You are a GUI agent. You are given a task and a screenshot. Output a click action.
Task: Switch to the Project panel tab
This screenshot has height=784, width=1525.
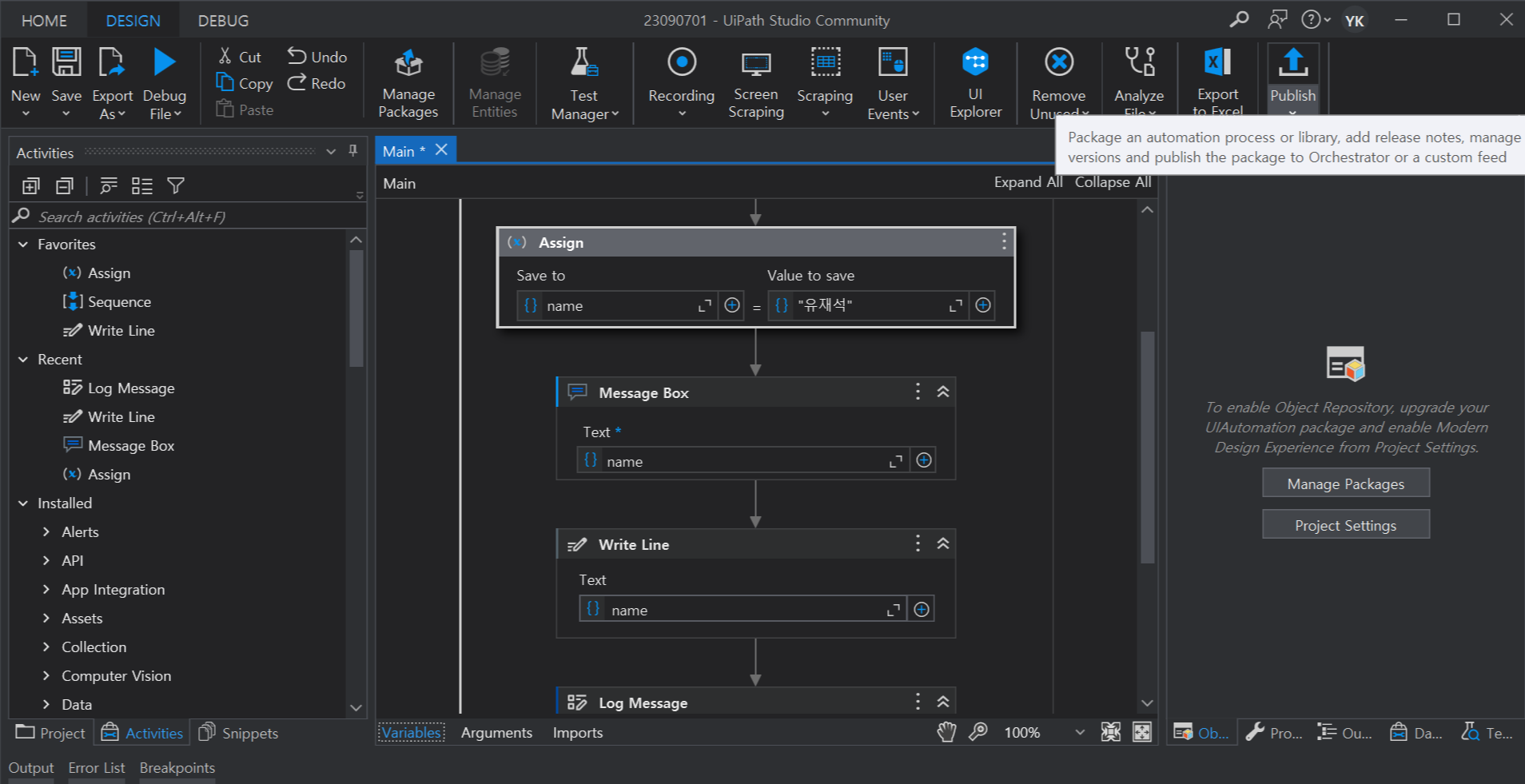pyautogui.click(x=50, y=733)
